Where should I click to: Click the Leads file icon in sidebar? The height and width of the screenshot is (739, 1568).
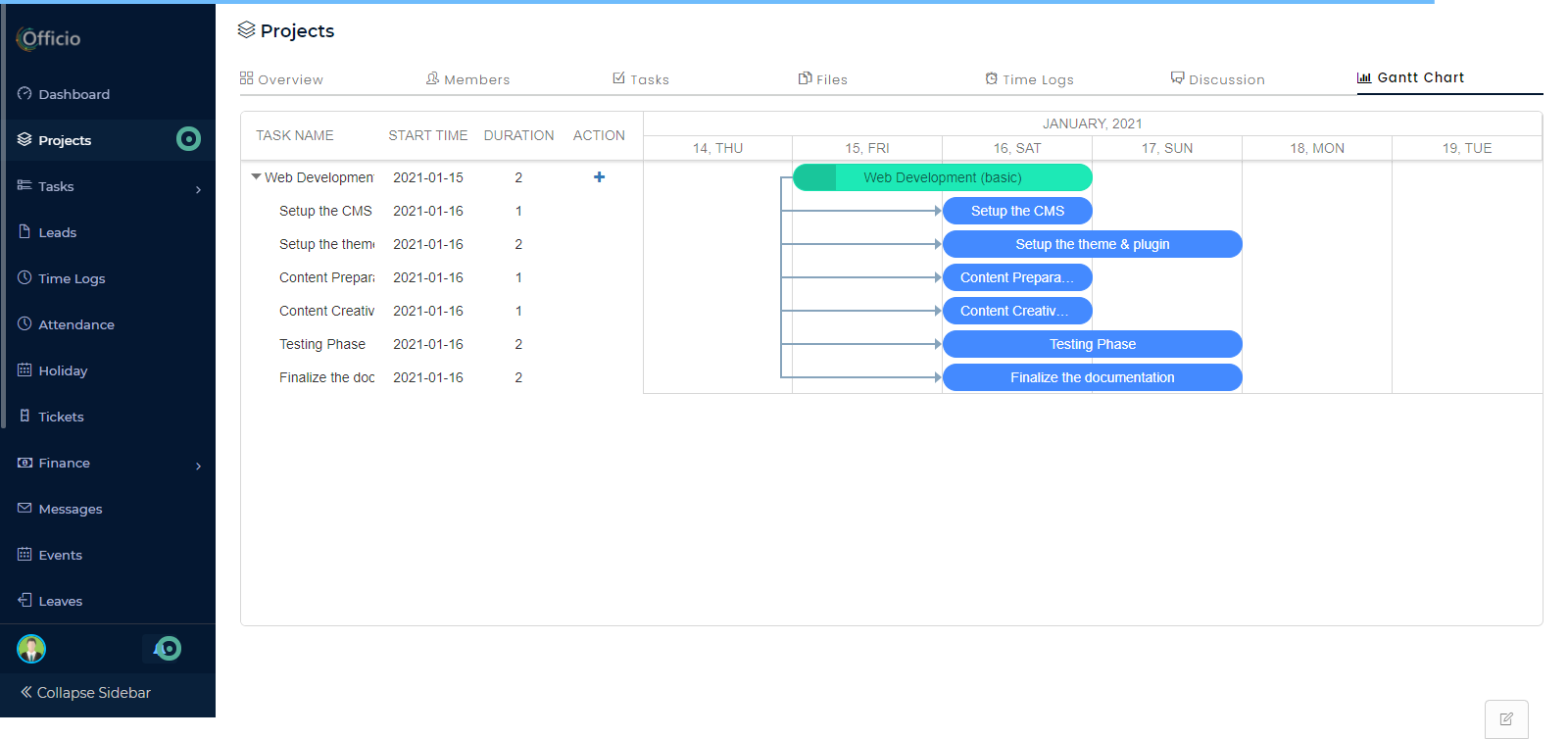point(24,231)
